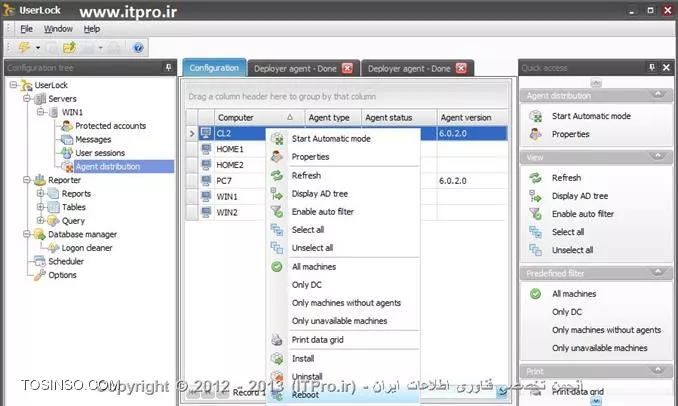This screenshot has width=678, height=406.
Task: Choose Enable auto filter in context menu
Action: pos(343,212)
